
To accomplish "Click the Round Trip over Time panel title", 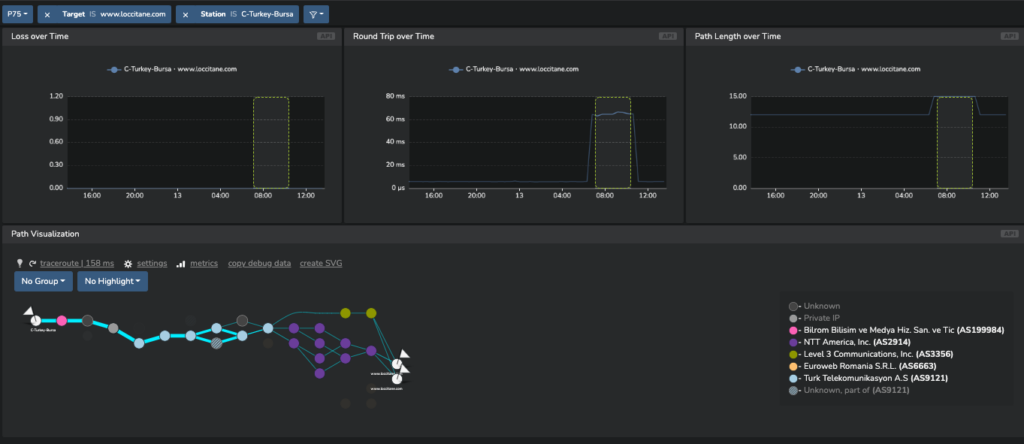I will (394, 37).
